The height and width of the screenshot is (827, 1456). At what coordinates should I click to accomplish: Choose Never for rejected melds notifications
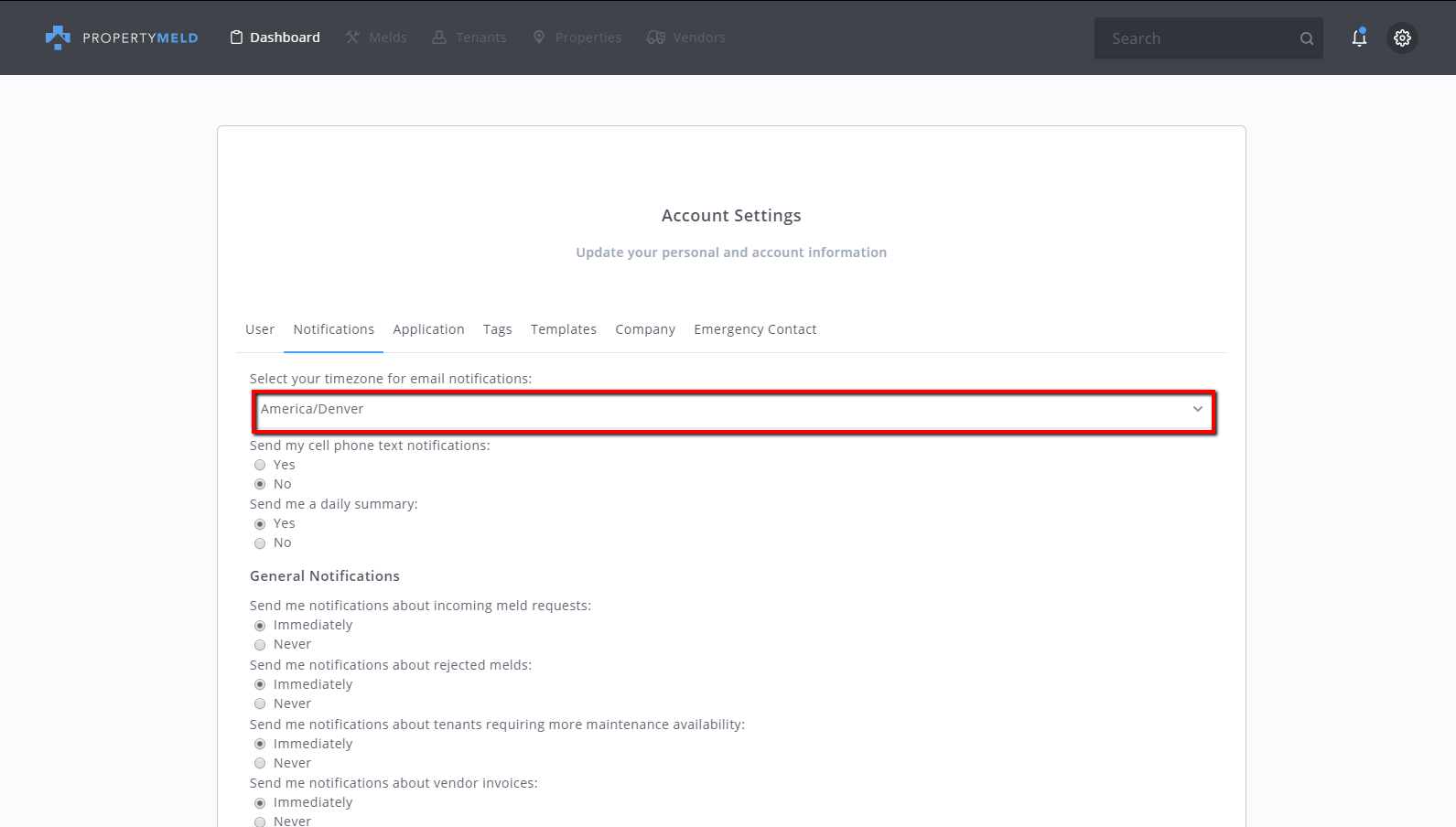[260, 704]
